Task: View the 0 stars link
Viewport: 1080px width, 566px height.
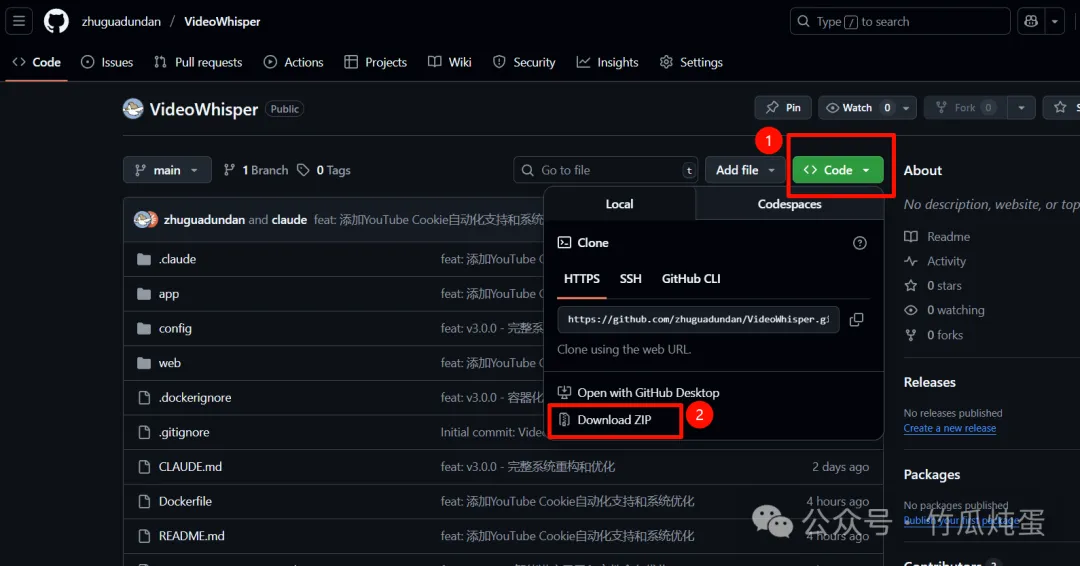Action: click(933, 286)
